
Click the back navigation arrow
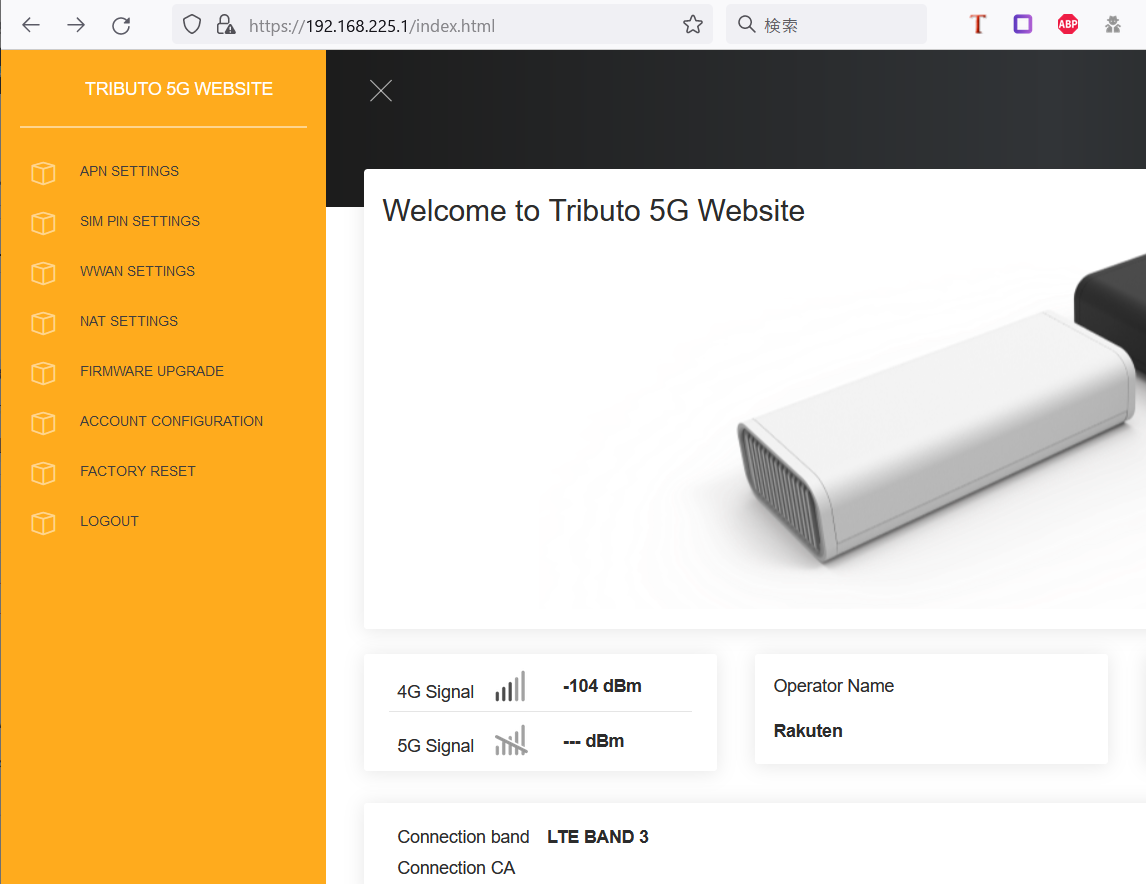31,24
